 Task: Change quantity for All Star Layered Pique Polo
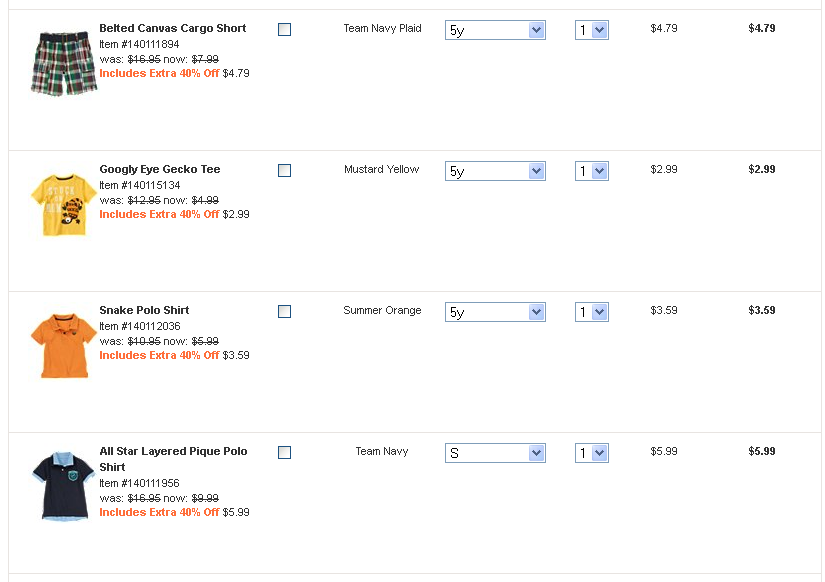592,454
